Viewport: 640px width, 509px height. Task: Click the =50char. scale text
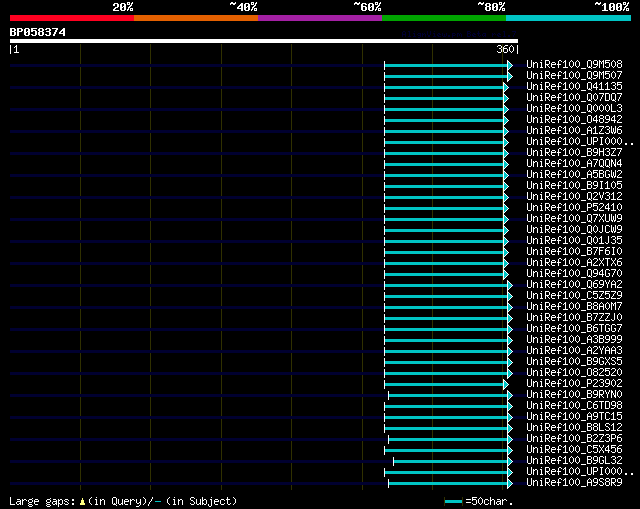tap(489, 502)
